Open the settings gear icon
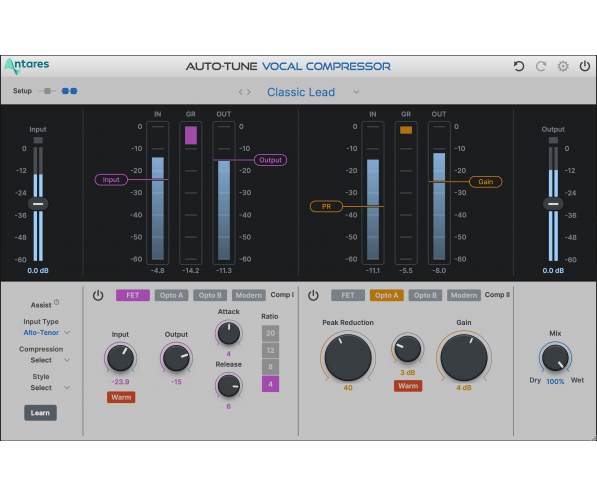Viewport: 597px width, 497px height. point(563,66)
